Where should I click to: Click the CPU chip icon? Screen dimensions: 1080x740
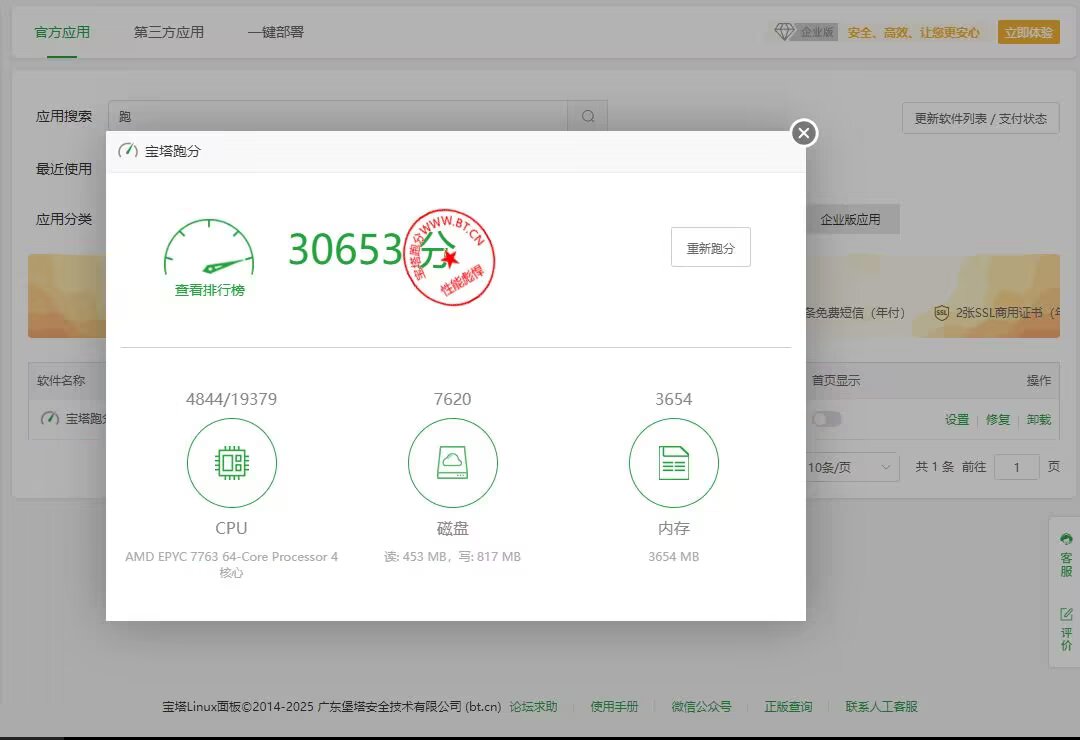(x=231, y=463)
